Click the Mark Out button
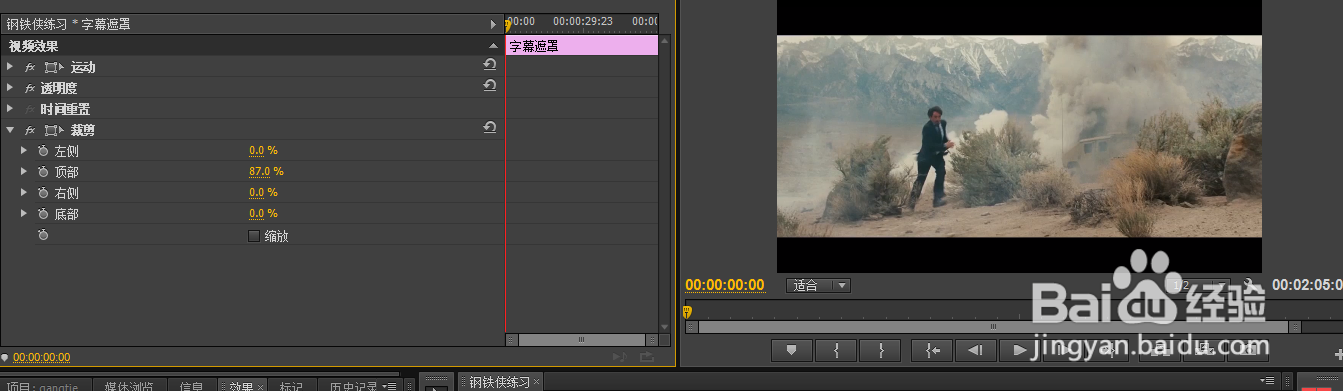The image size is (1343, 391). tap(881, 350)
